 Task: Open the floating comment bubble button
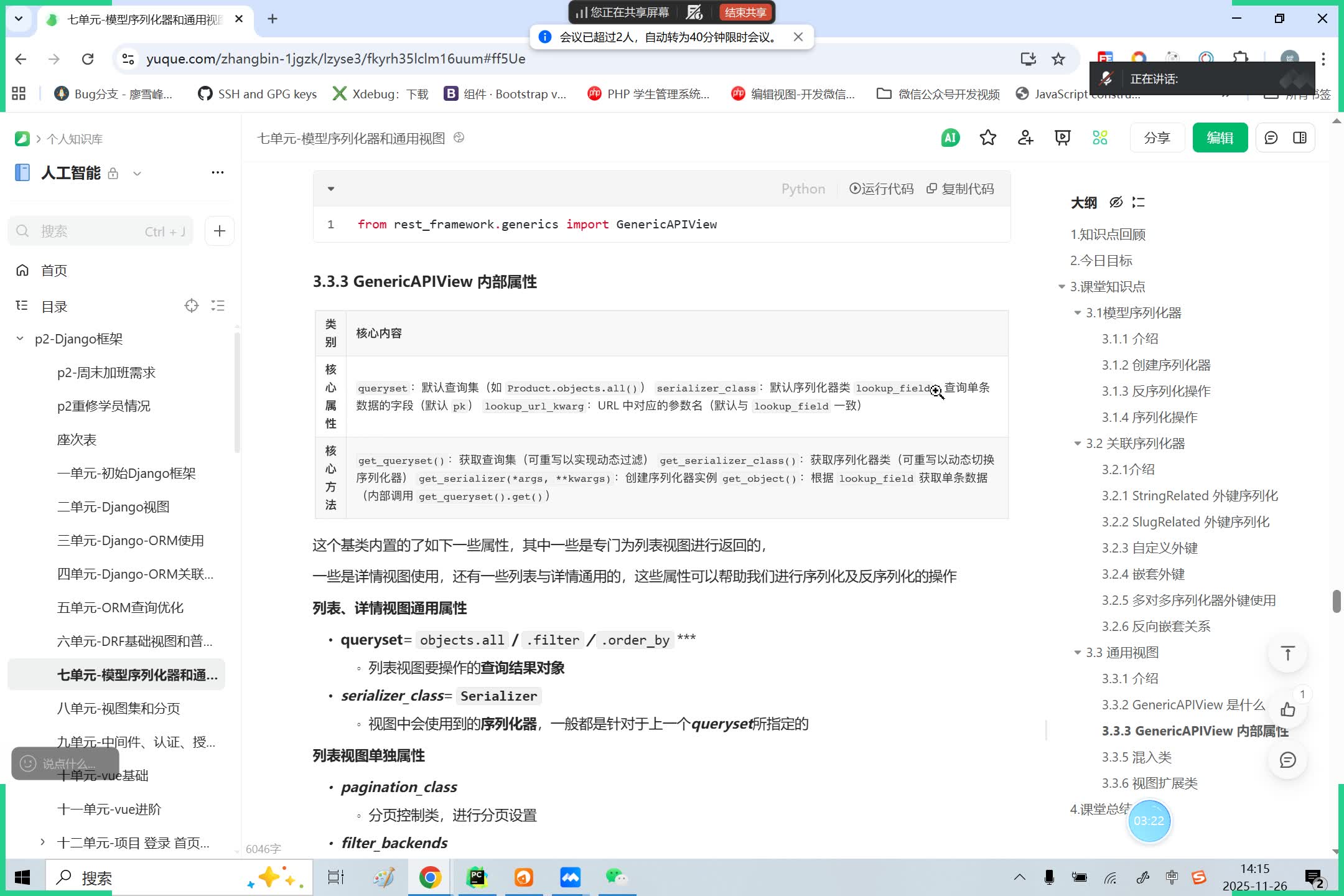coord(1287,760)
